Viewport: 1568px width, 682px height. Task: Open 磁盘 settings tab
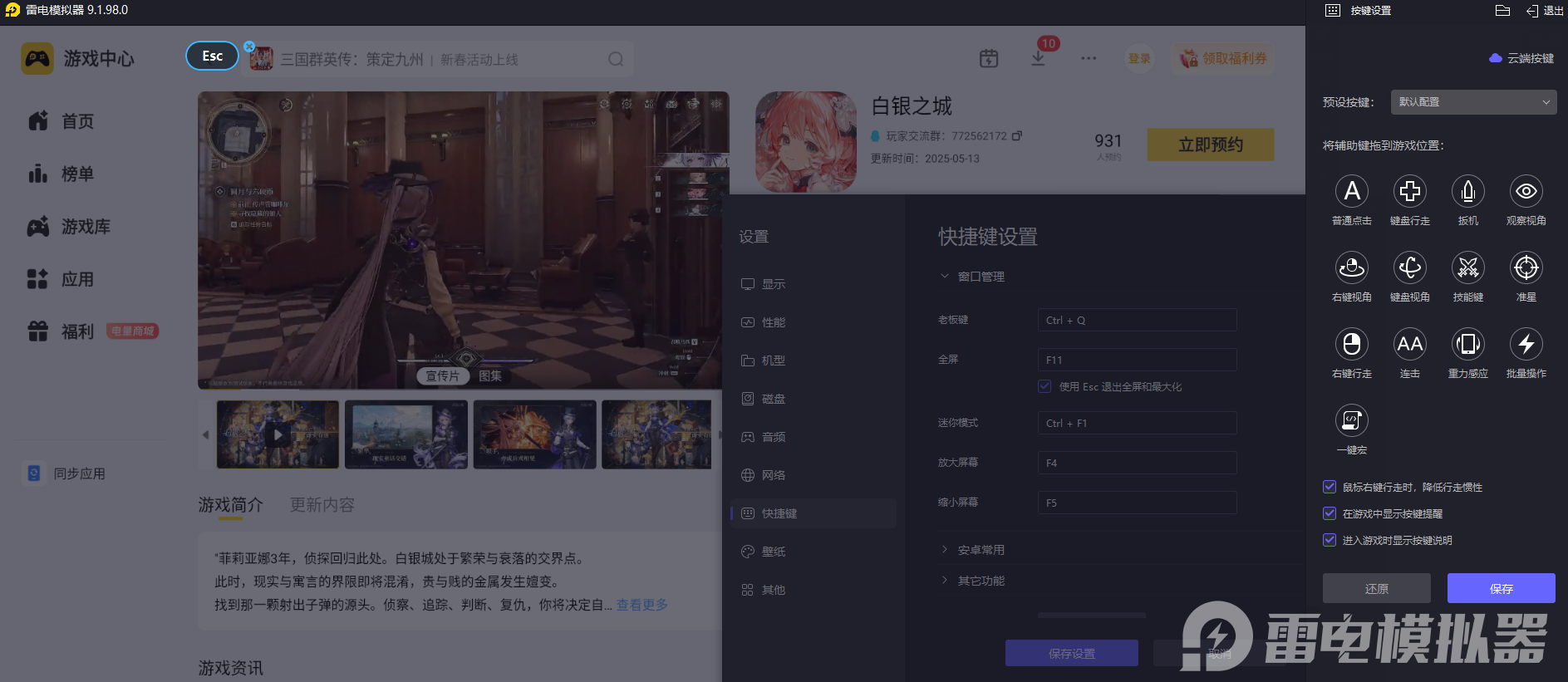point(813,399)
